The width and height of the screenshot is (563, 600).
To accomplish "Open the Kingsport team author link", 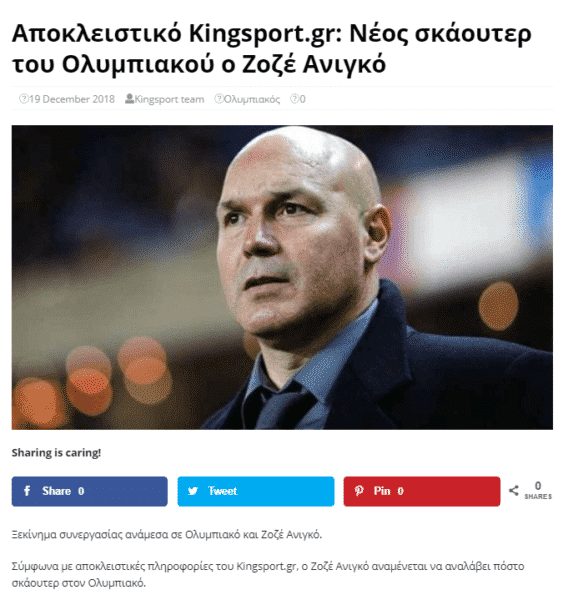I will 169,99.
